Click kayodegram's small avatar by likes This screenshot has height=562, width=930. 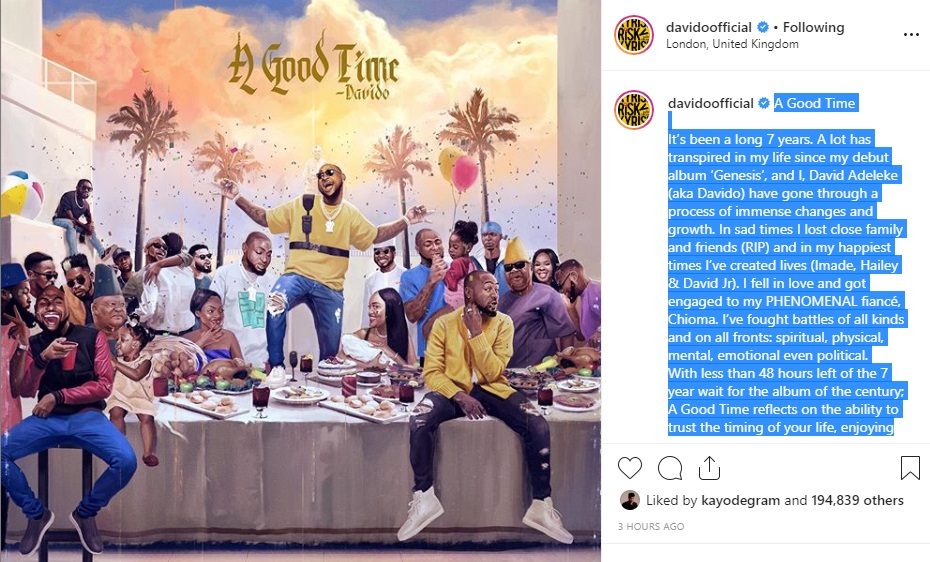(629, 500)
